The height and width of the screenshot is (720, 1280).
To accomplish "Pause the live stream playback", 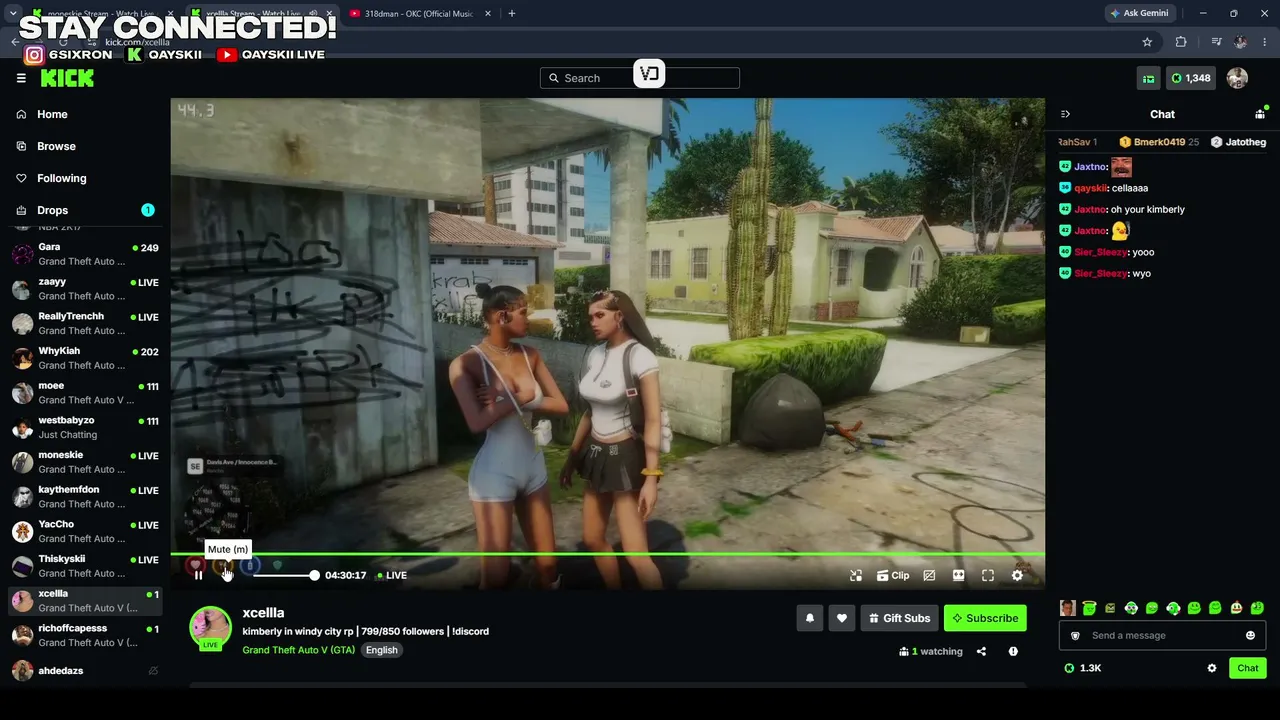I will 198,575.
